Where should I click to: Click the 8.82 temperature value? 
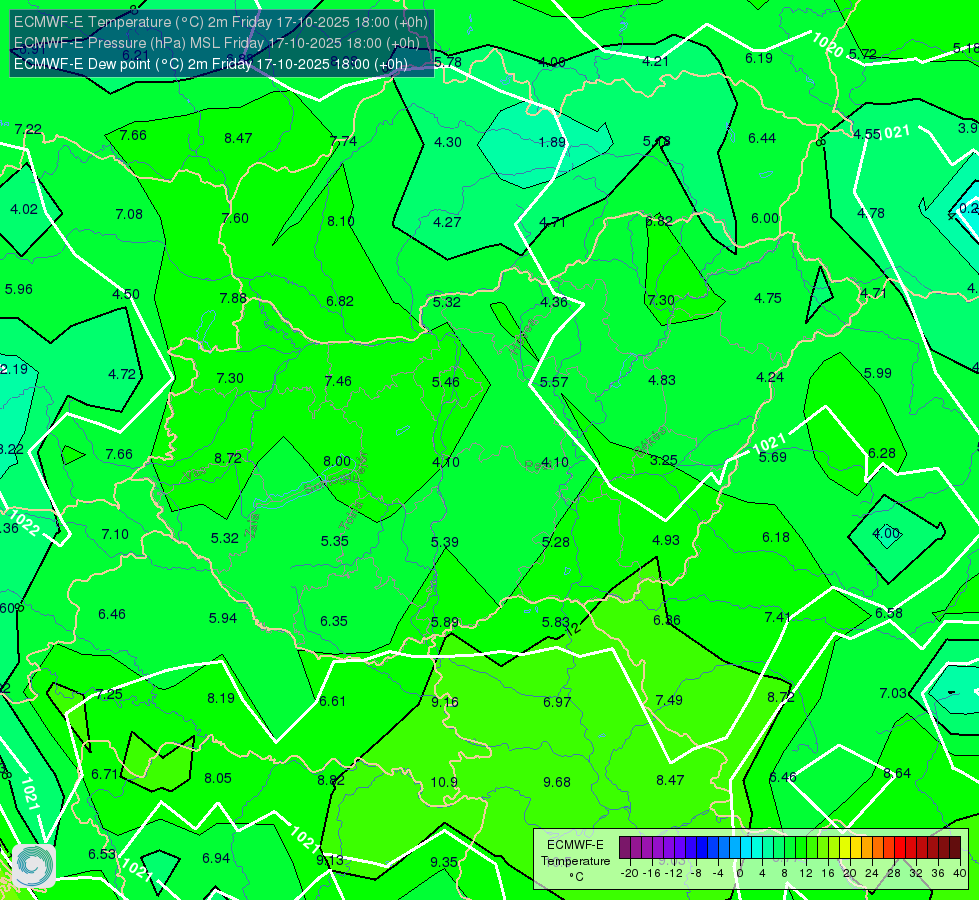[x=331, y=780]
